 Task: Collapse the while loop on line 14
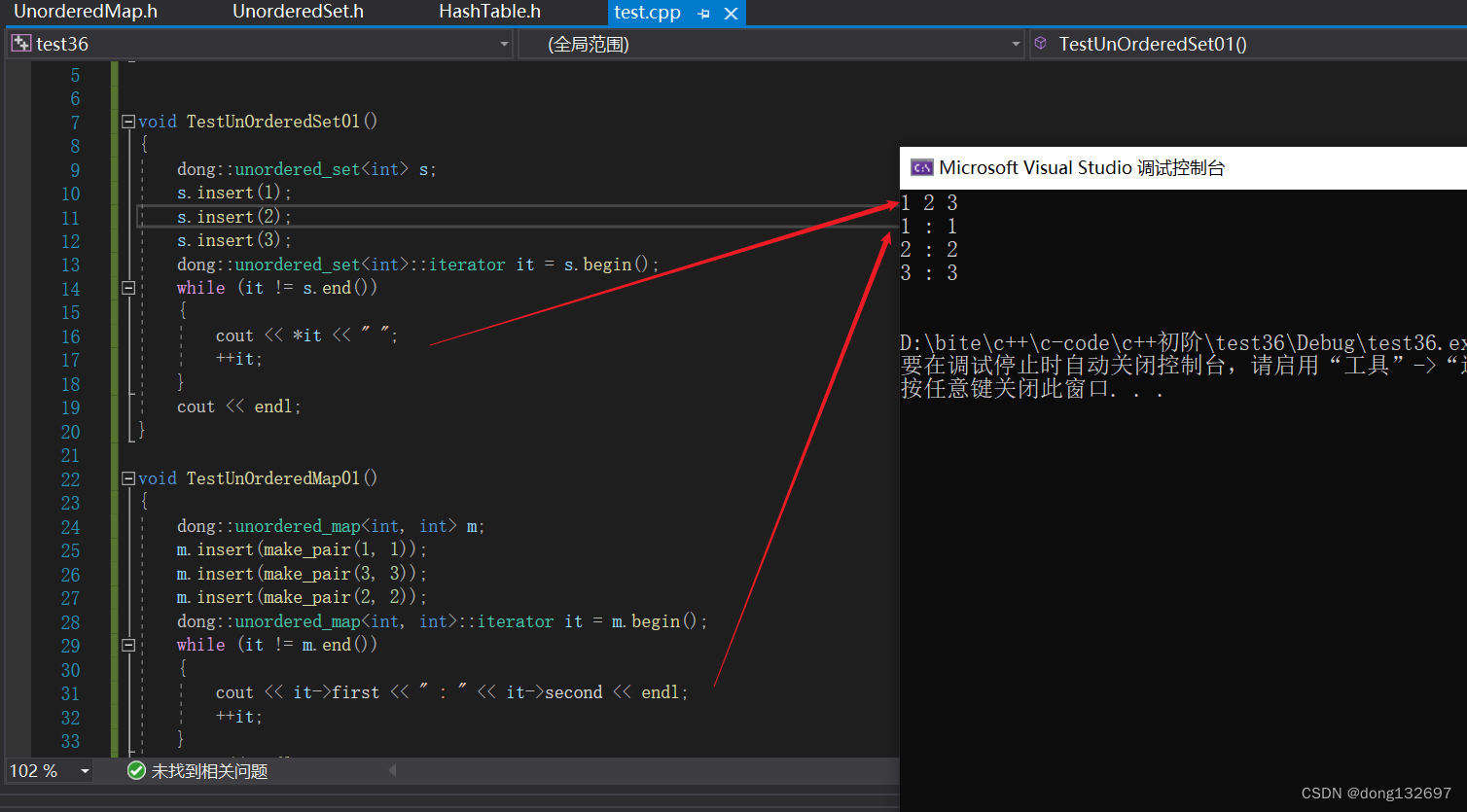(x=127, y=288)
